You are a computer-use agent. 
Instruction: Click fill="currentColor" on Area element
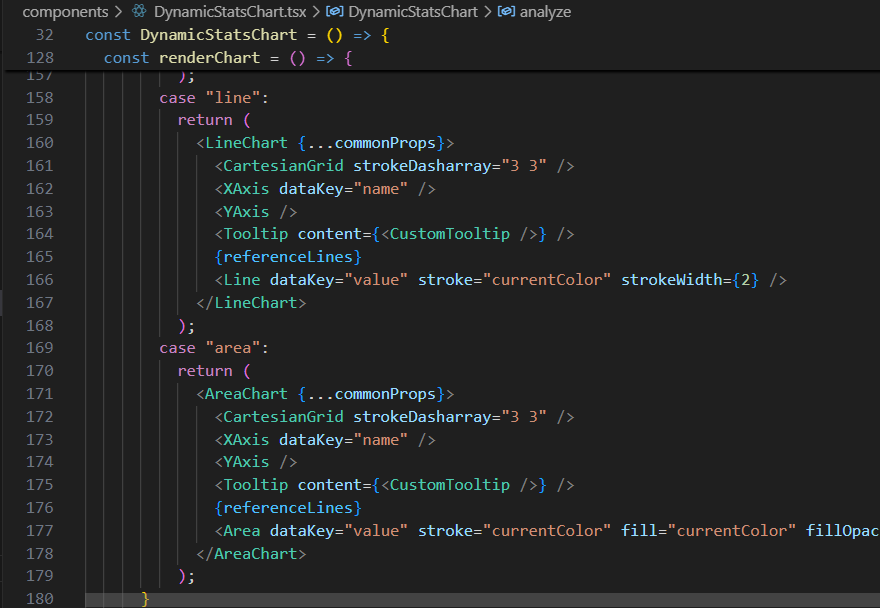click(708, 531)
